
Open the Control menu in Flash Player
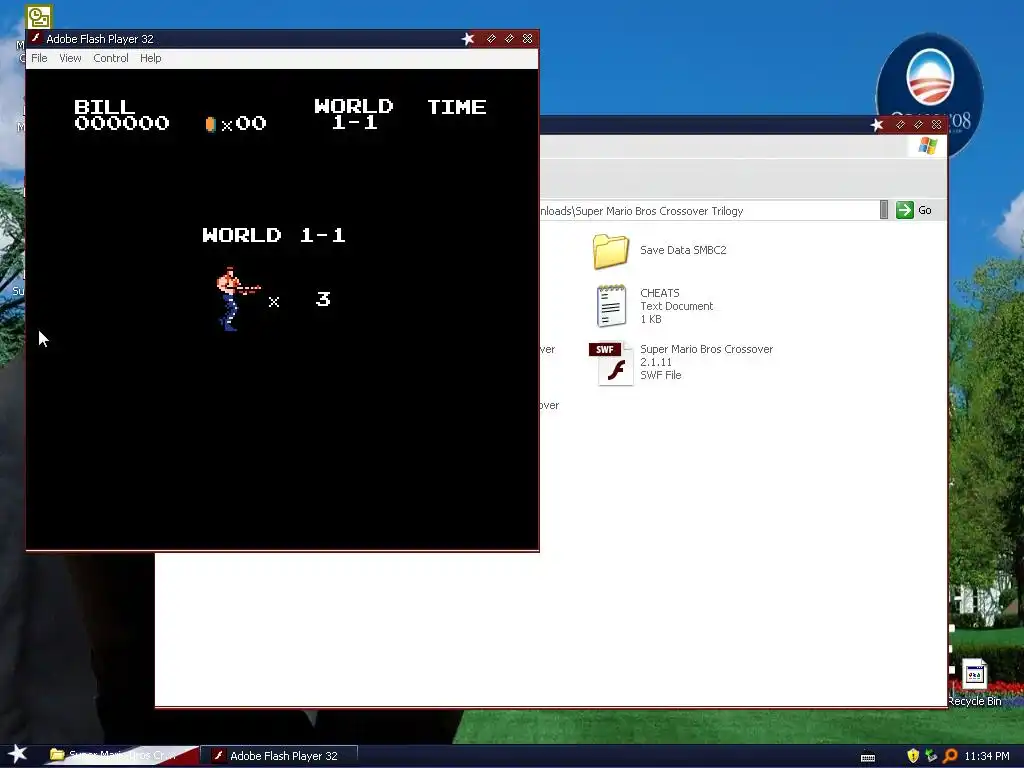click(x=111, y=58)
